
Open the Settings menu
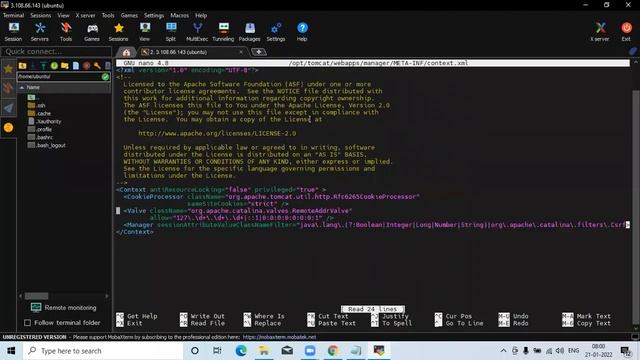click(154, 16)
